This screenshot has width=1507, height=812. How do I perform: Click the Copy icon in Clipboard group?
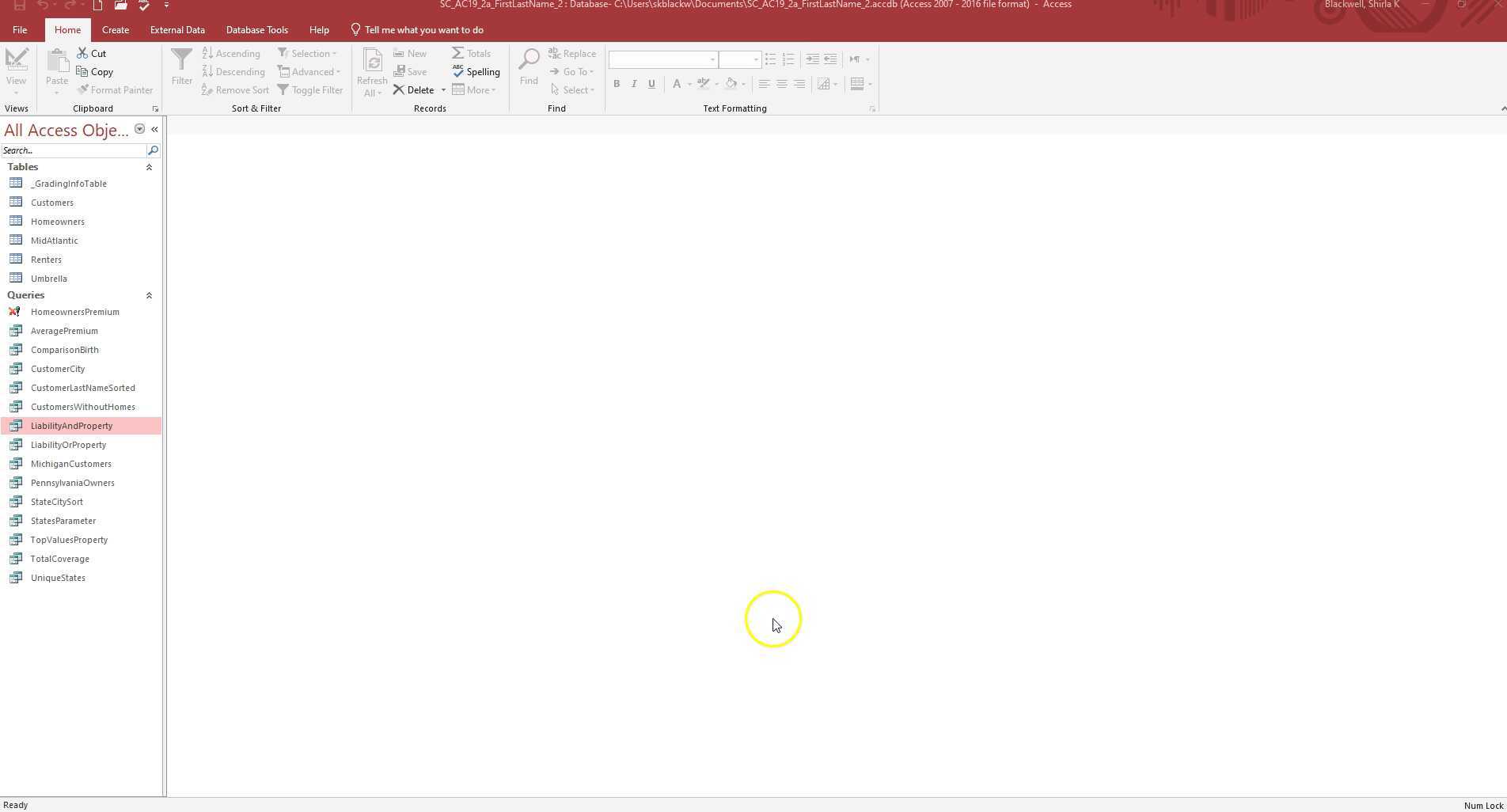click(94, 71)
